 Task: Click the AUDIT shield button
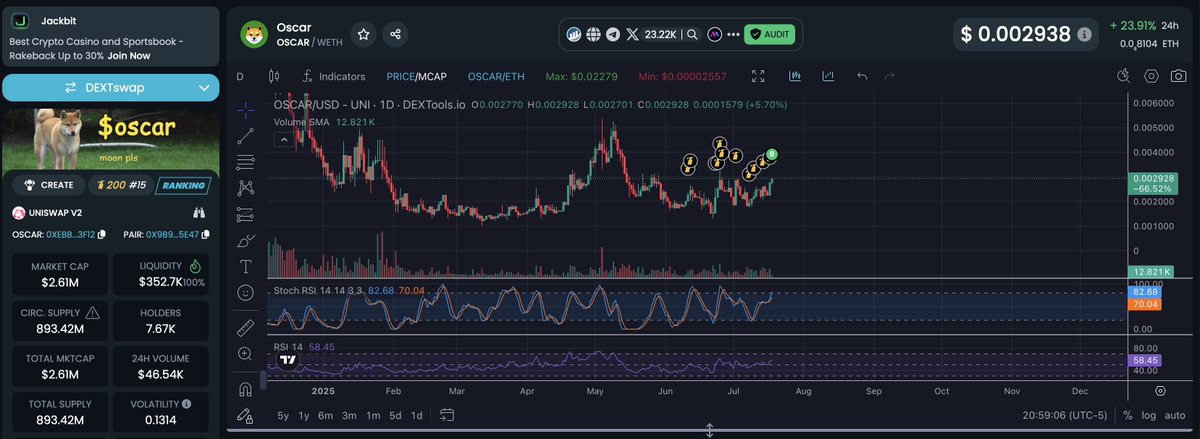click(x=769, y=34)
